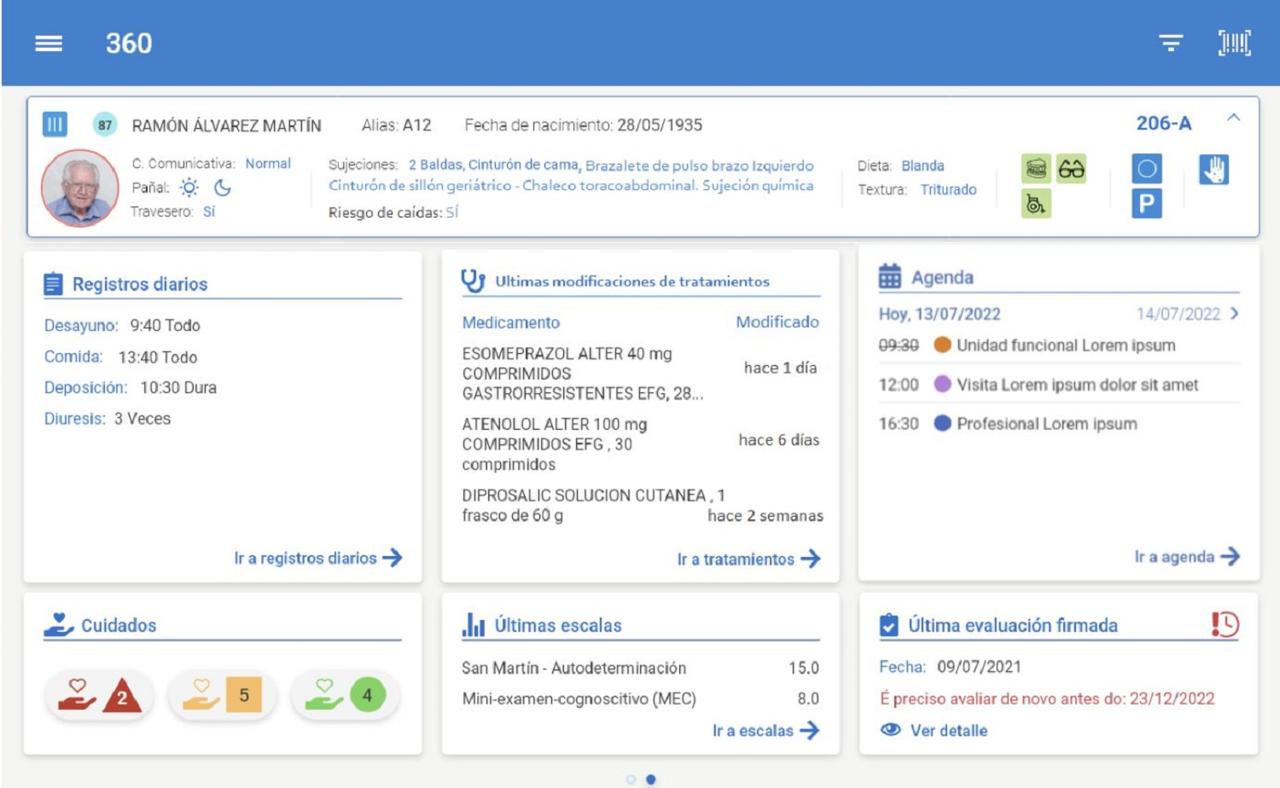Image resolution: width=1280 pixels, height=788 pixels.
Task: Open the hamburger menu
Action: coord(49,44)
